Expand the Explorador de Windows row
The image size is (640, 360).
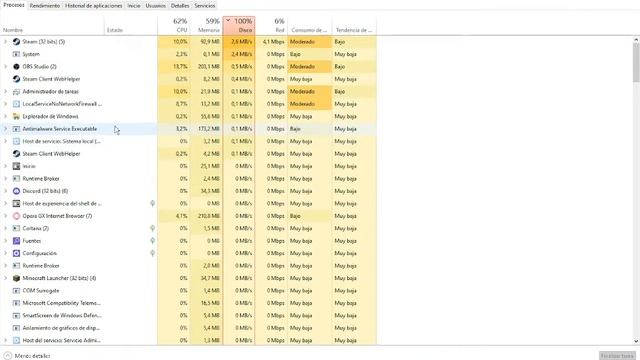[5, 116]
